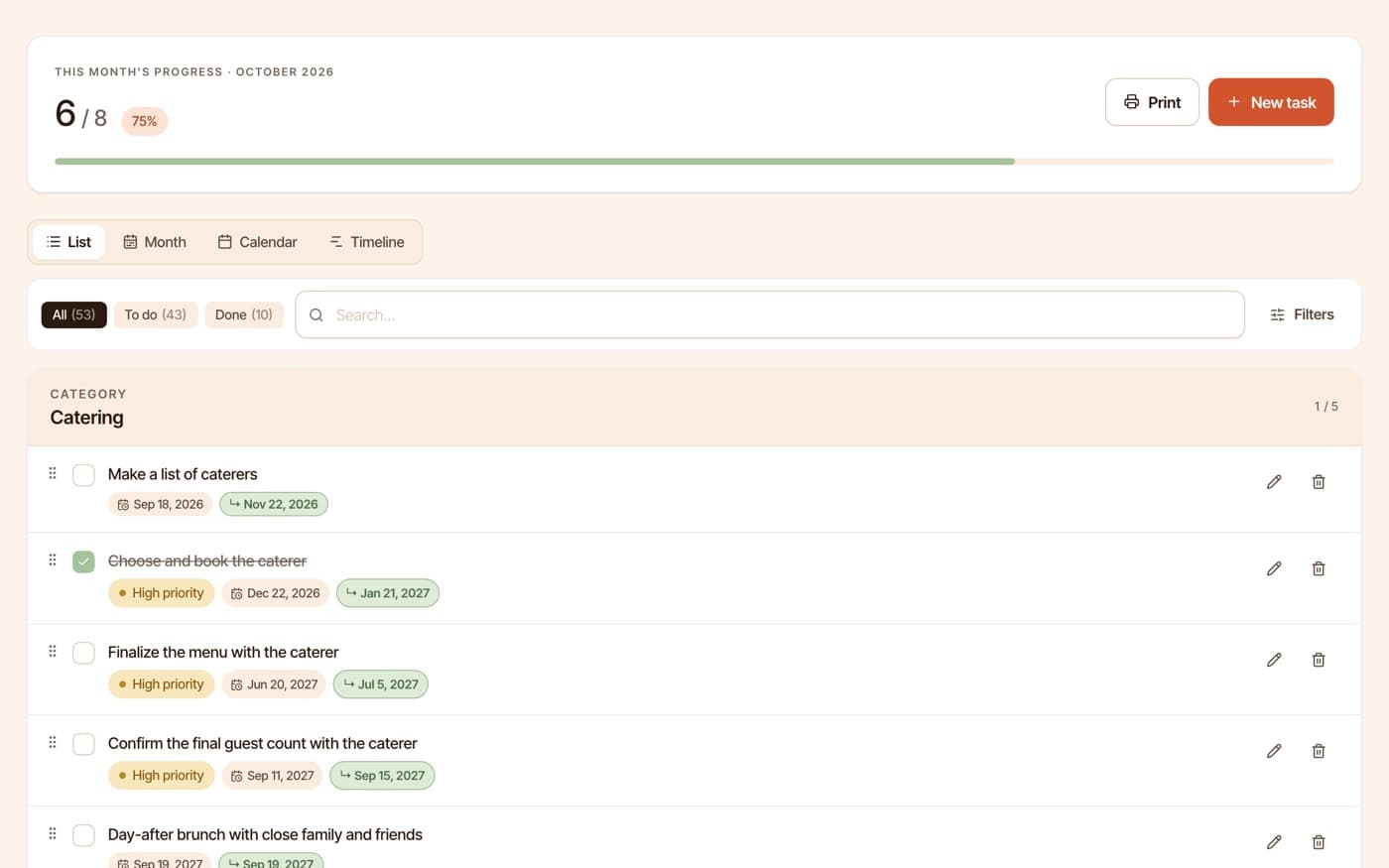Viewport: 1389px width, 868px height.
Task: Delete 'Choose and book the caterer' task
Action: 1319,568
